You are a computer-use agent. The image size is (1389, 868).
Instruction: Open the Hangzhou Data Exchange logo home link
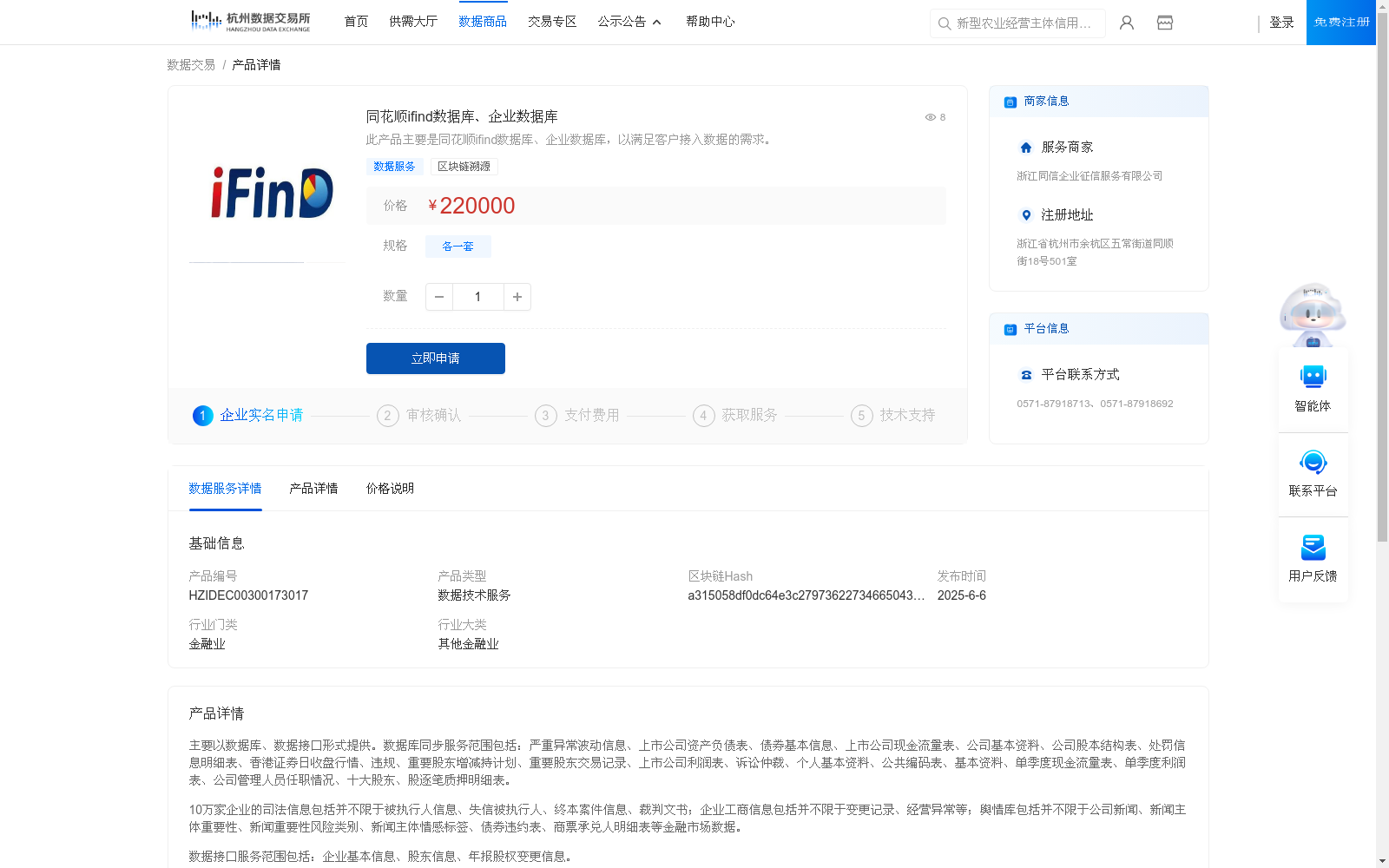pos(250,22)
